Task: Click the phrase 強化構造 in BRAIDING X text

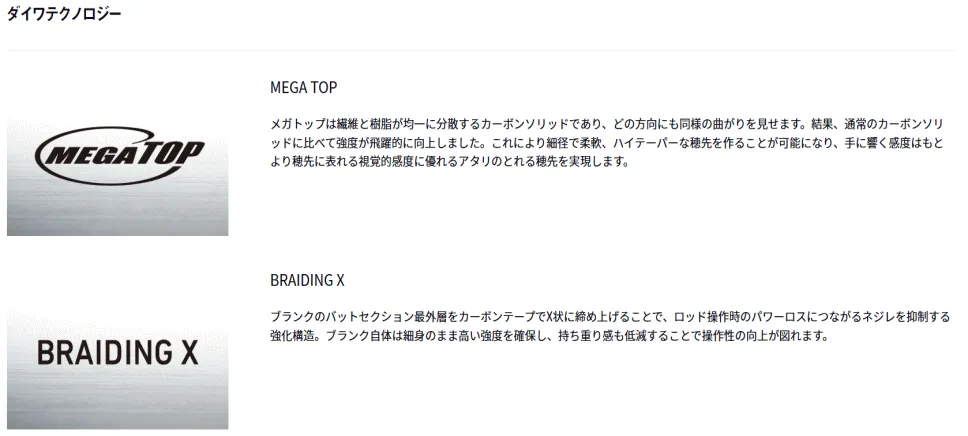Action: click(x=293, y=337)
